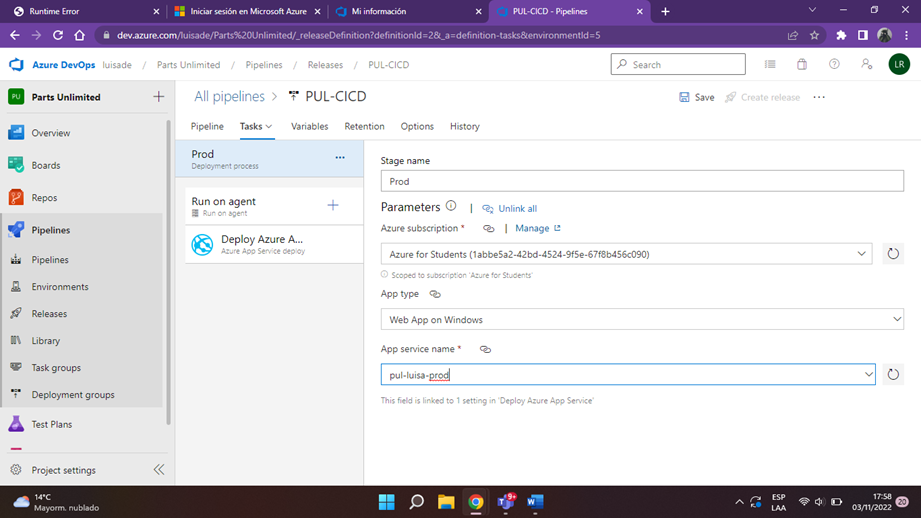Open user settings icon in header
This screenshot has width=921, height=518.
pyautogui.click(x=866, y=64)
